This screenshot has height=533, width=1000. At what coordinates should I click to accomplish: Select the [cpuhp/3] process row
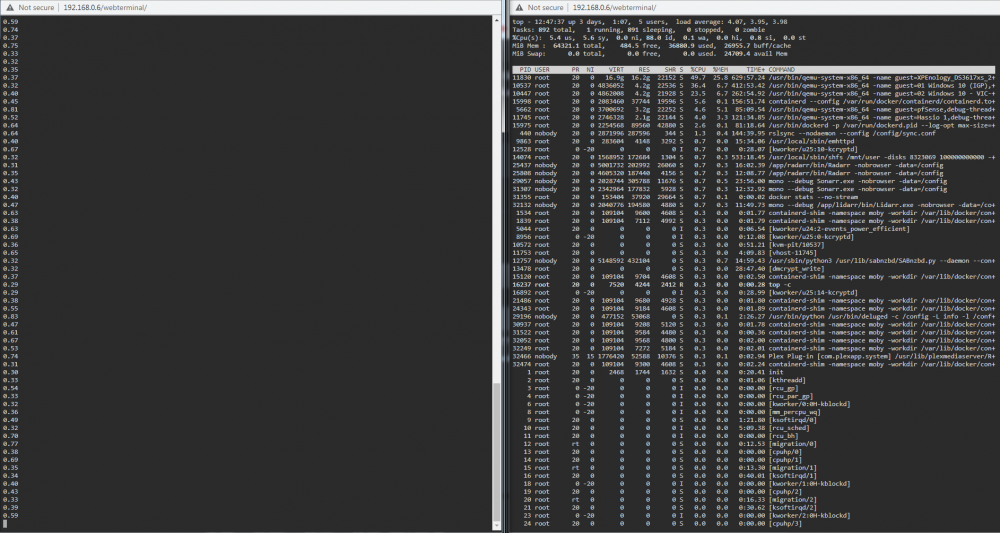click(x=753, y=523)
